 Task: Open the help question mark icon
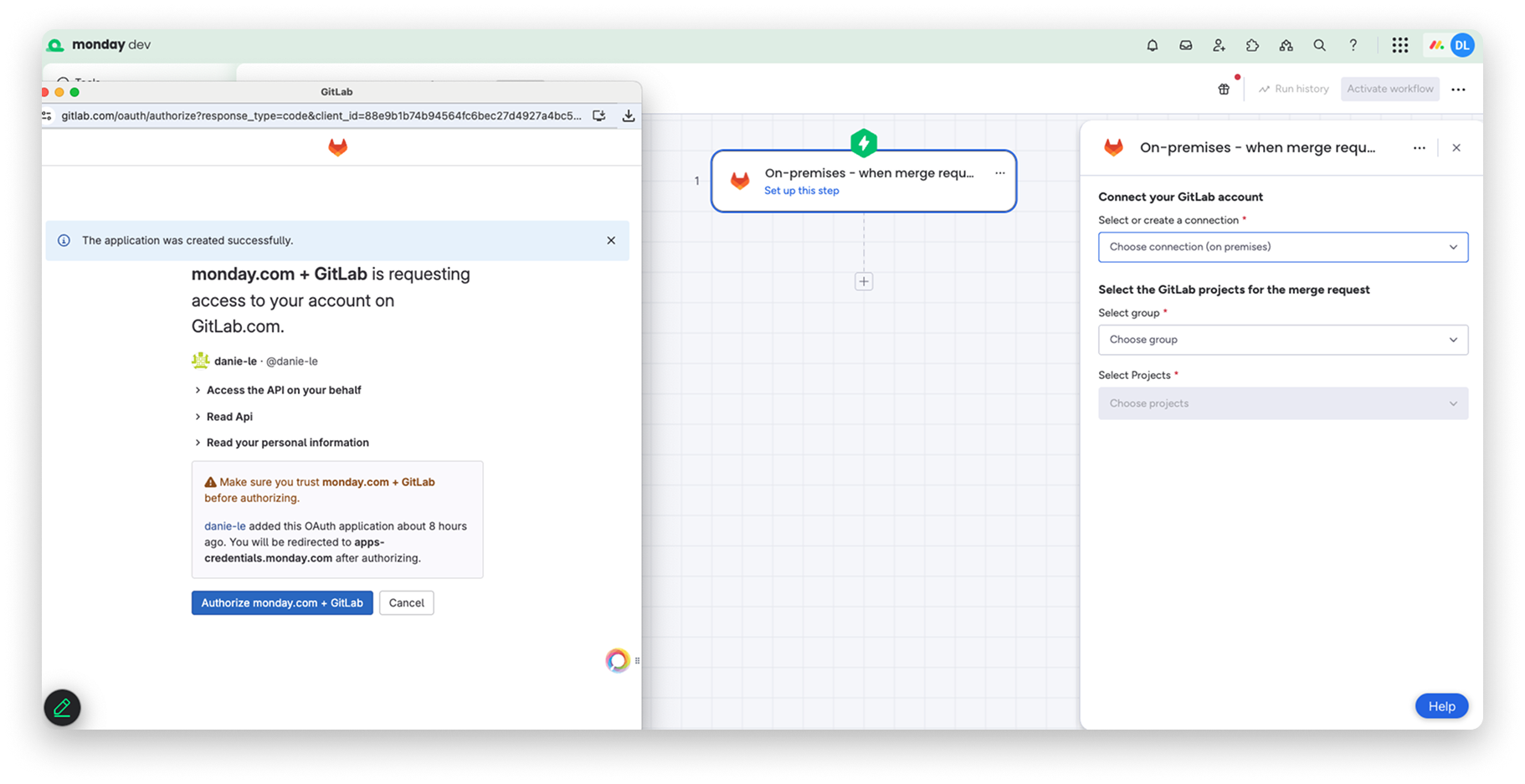tap(1353, 45)
